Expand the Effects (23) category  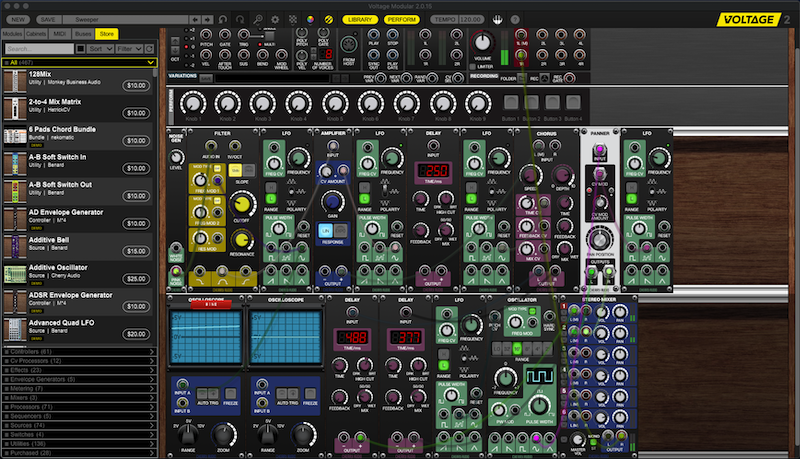click(80, 370)
